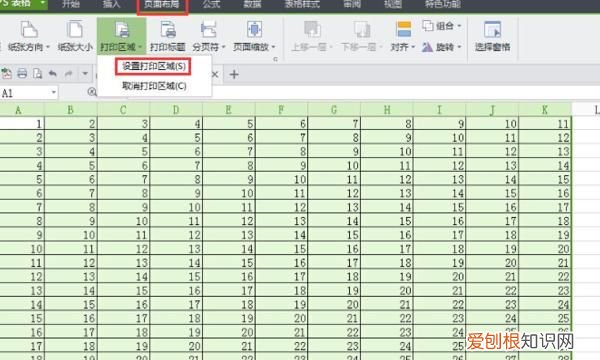Image resolution: width=600 pixels, height=360 pixels.
Task: Close the current document tab
Action: (x=215, y=74)
